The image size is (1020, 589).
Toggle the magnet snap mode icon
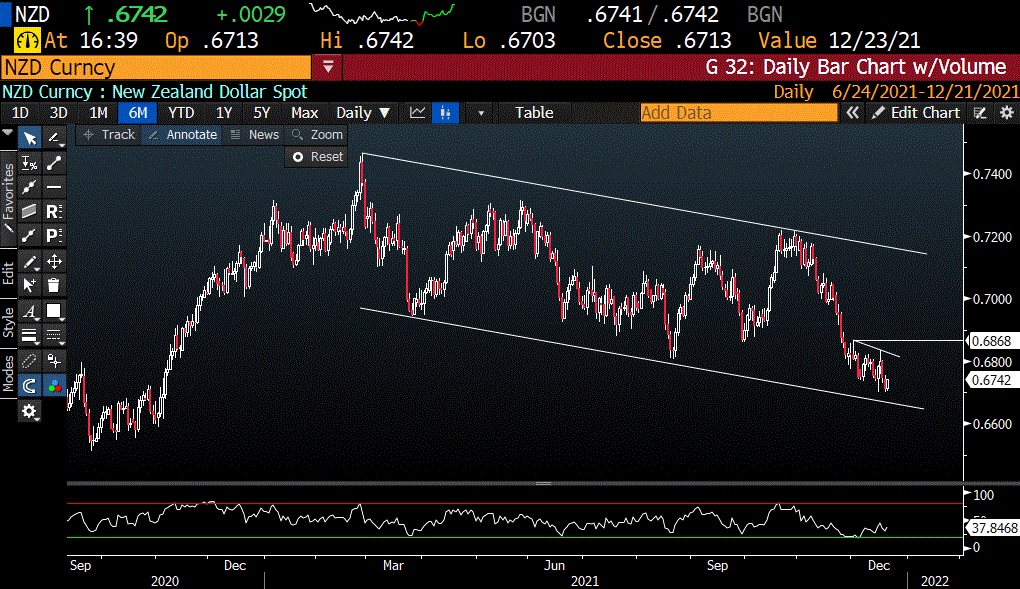(30, 384)
